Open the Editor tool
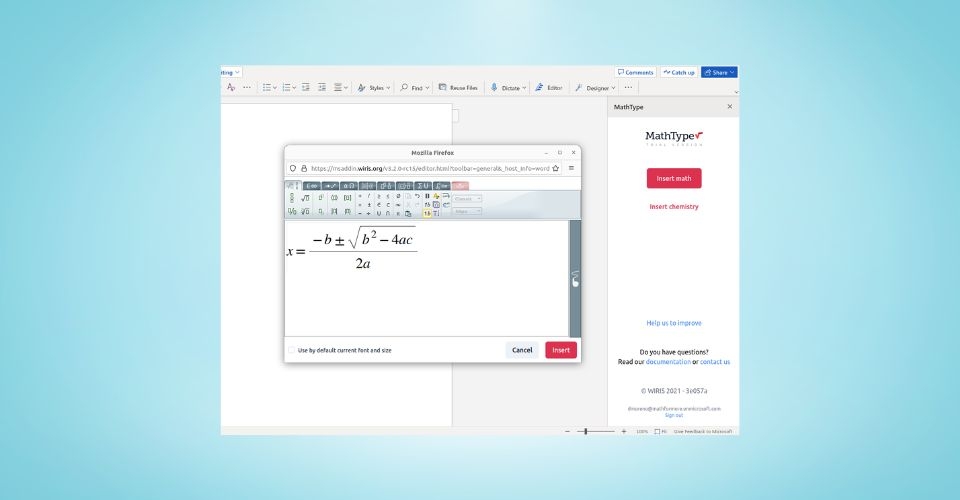 [549, 88]
